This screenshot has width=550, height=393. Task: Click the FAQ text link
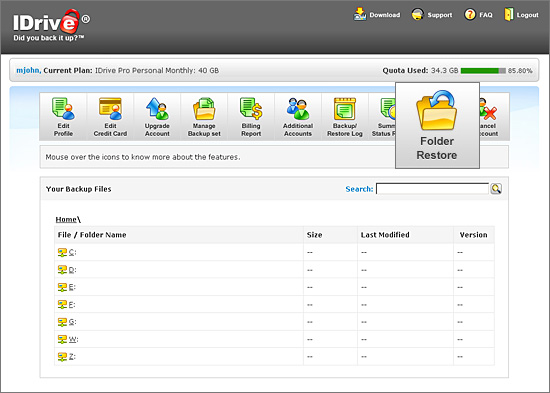point(486,15)
